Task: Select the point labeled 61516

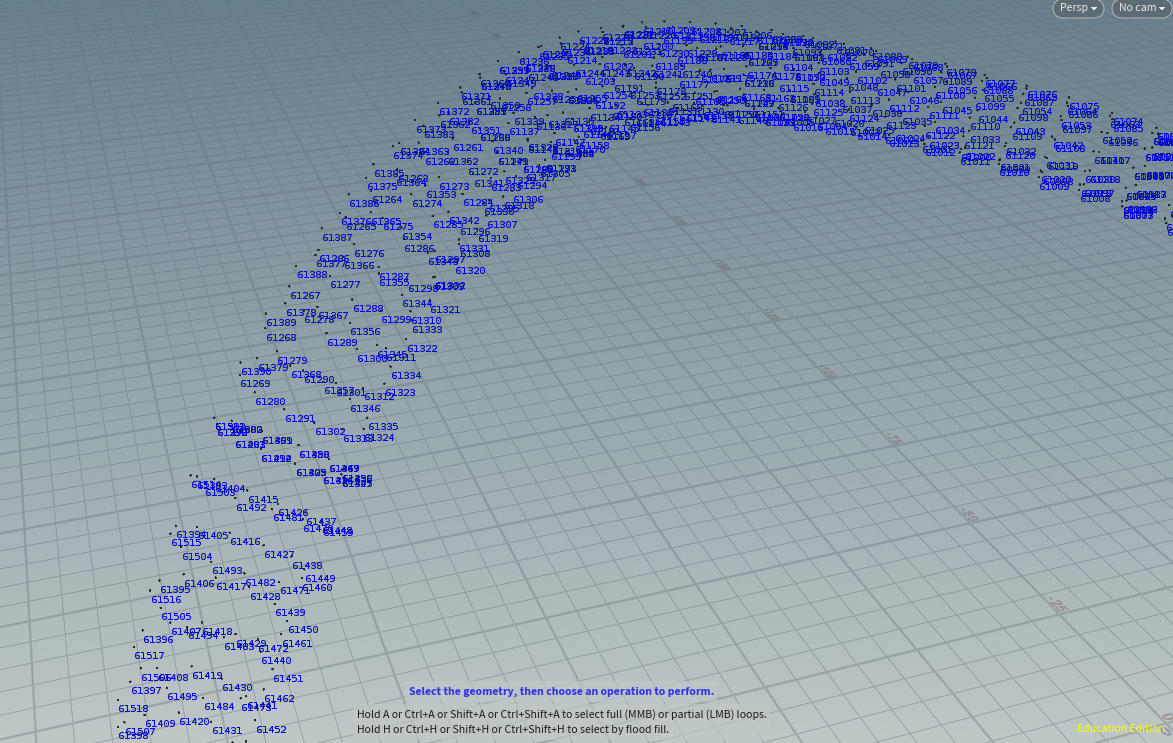Action: [166, 600]
